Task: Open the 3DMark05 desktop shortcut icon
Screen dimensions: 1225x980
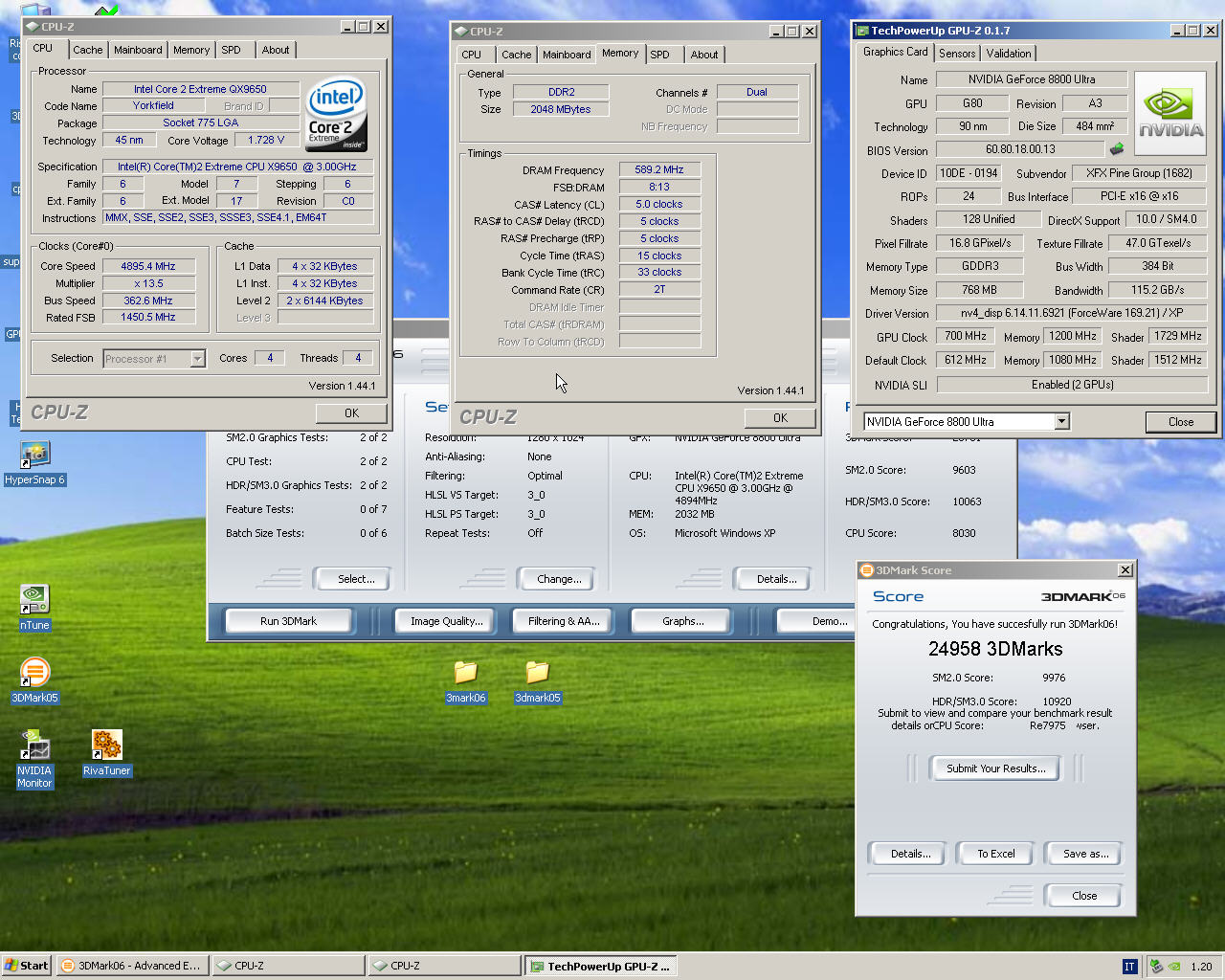Action: point(34,672)
